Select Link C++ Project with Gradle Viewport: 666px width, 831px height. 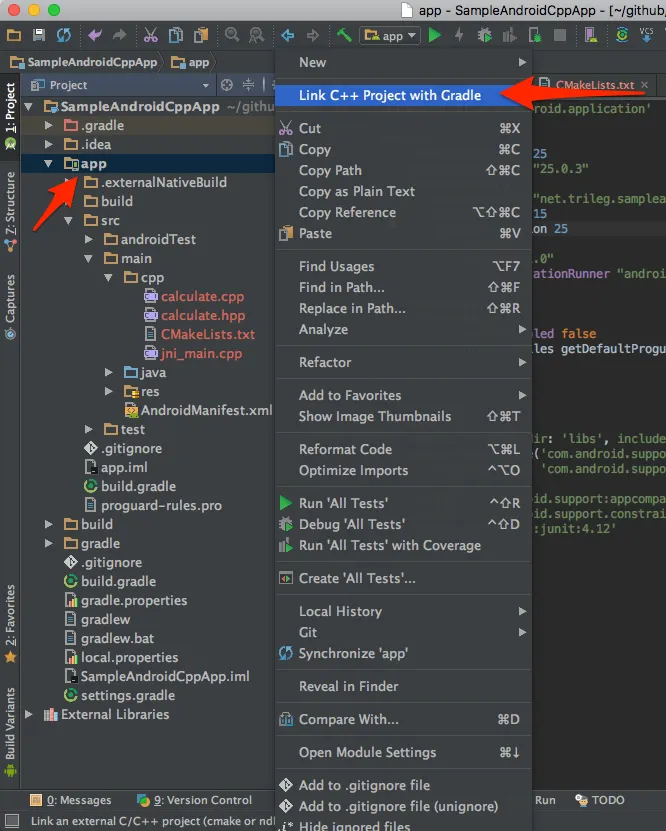389,95
